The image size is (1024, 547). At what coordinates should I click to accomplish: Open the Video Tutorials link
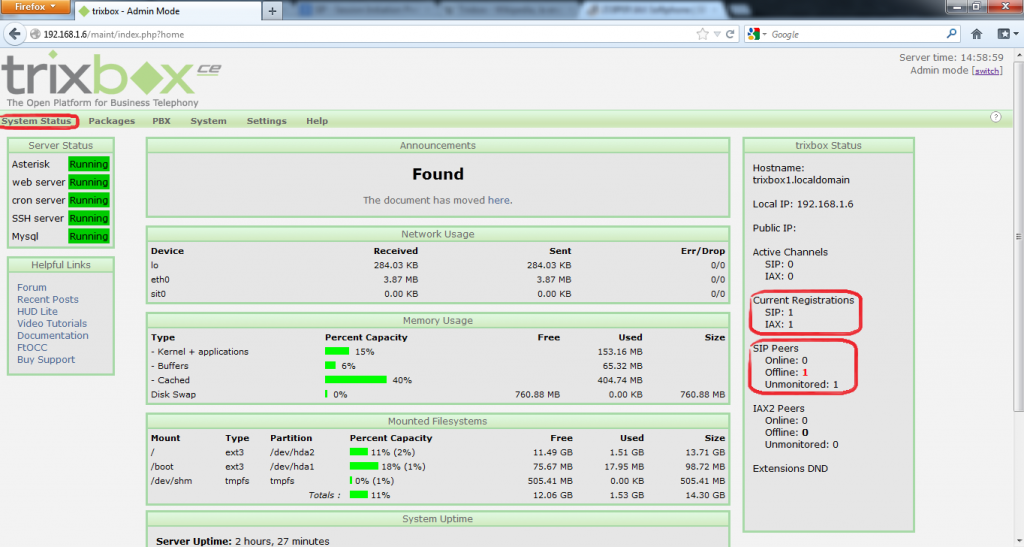[52, 323]
